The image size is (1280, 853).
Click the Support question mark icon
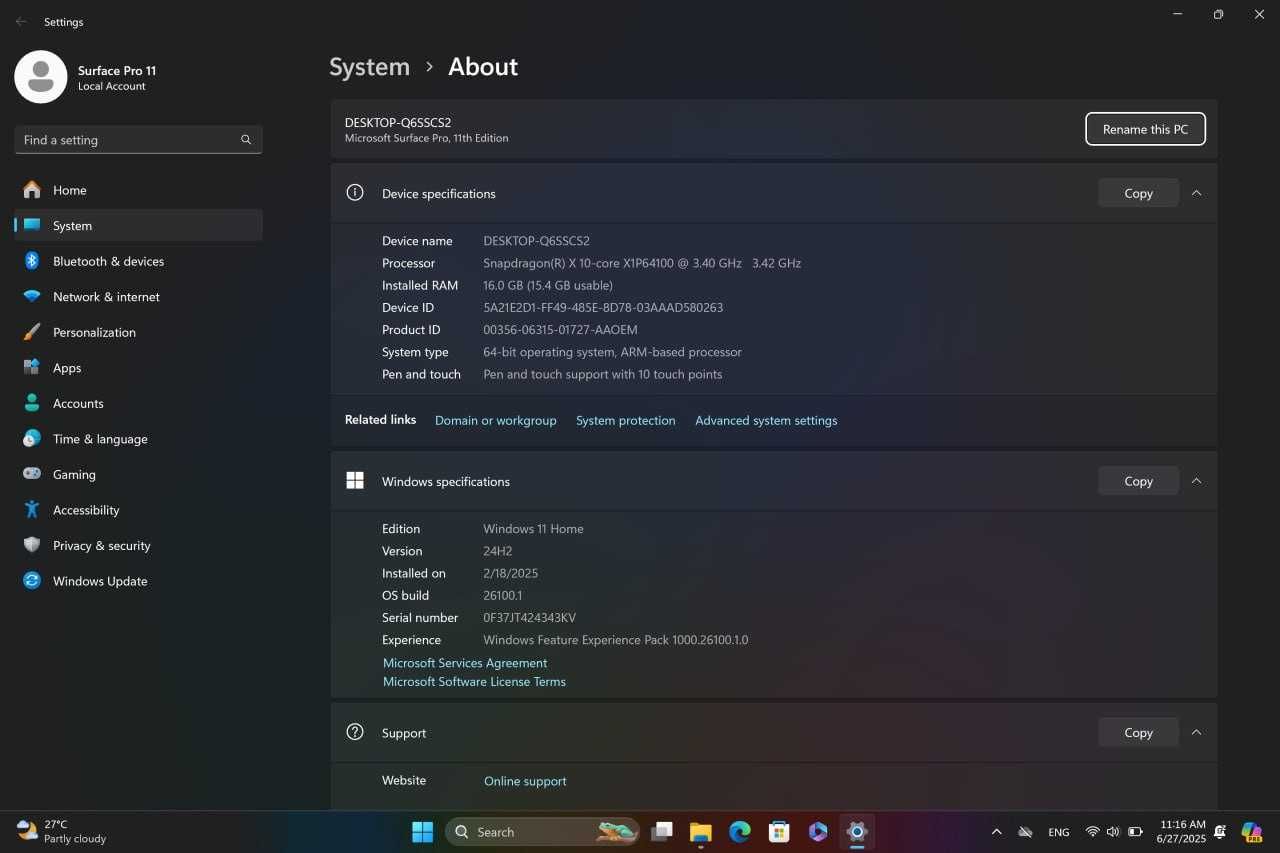[x=354, y=732]
